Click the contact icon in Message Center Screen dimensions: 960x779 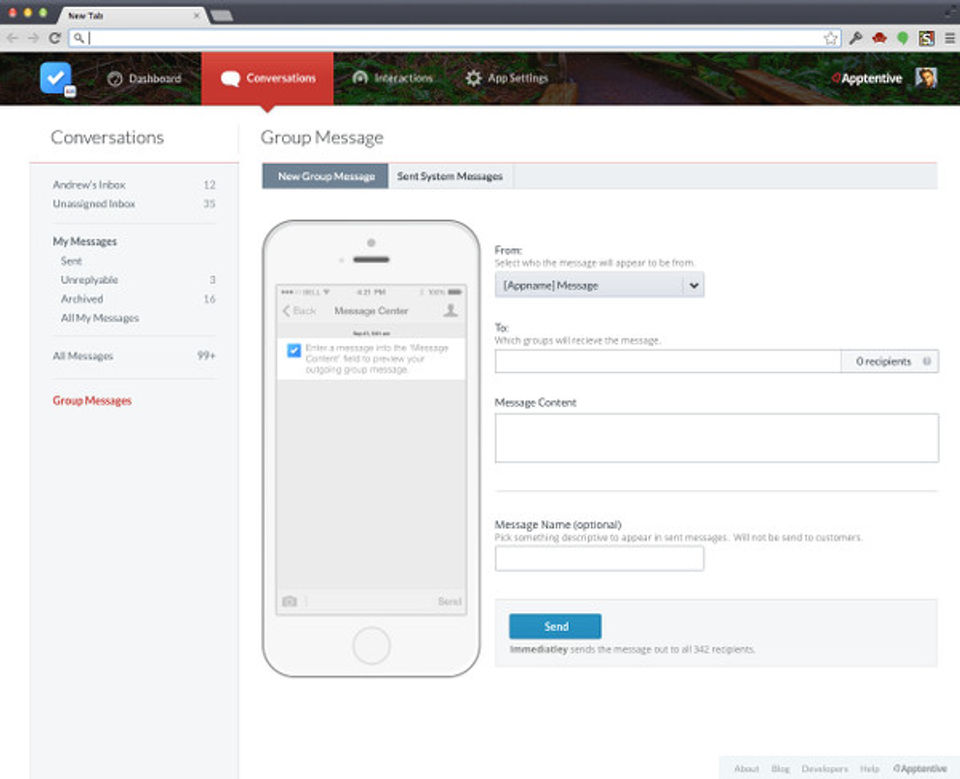(450, 310)
